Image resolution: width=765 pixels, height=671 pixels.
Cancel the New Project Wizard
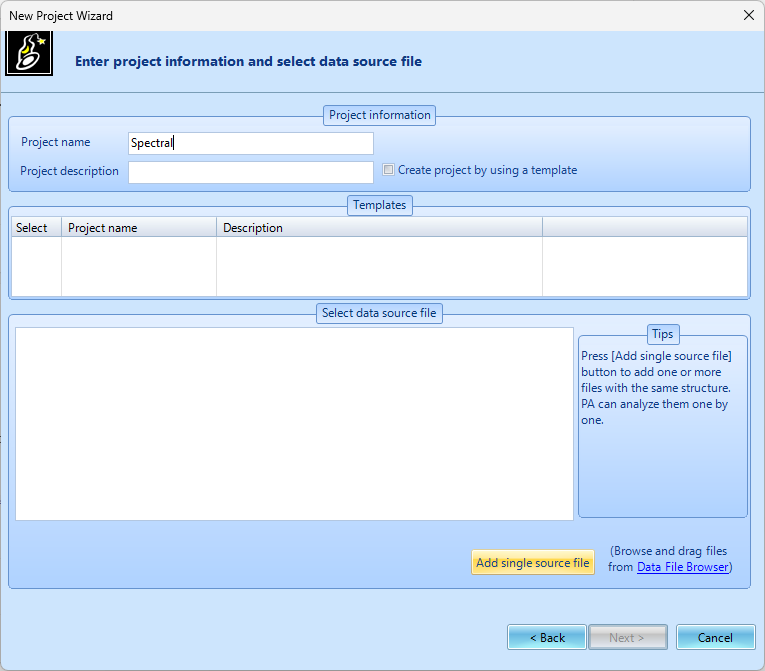point(715,637)
